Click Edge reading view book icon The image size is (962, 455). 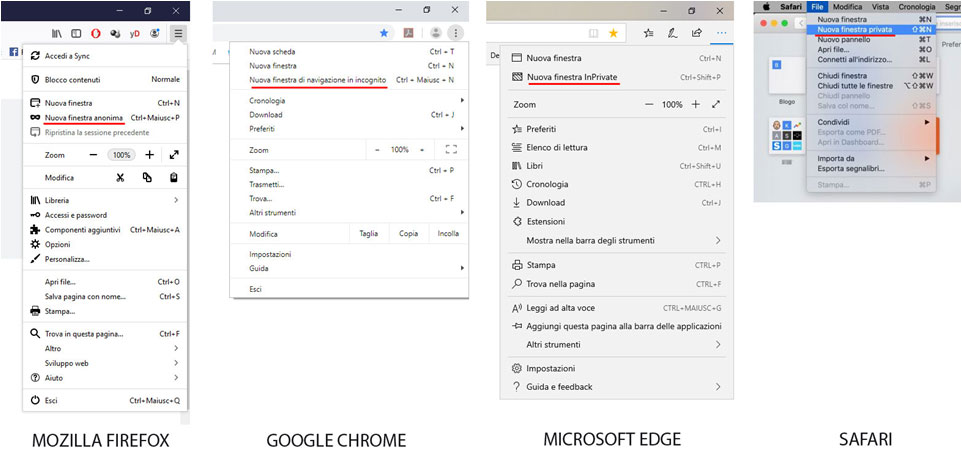[x=593, y=34]
